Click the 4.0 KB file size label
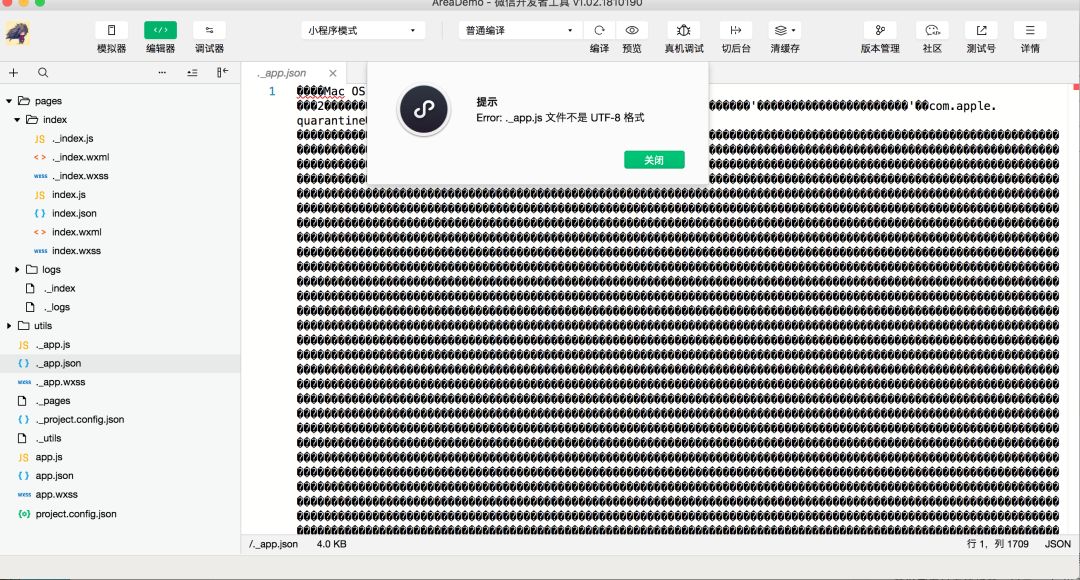This screenshot has height=580, width=1080. click(x=331, y=544)
